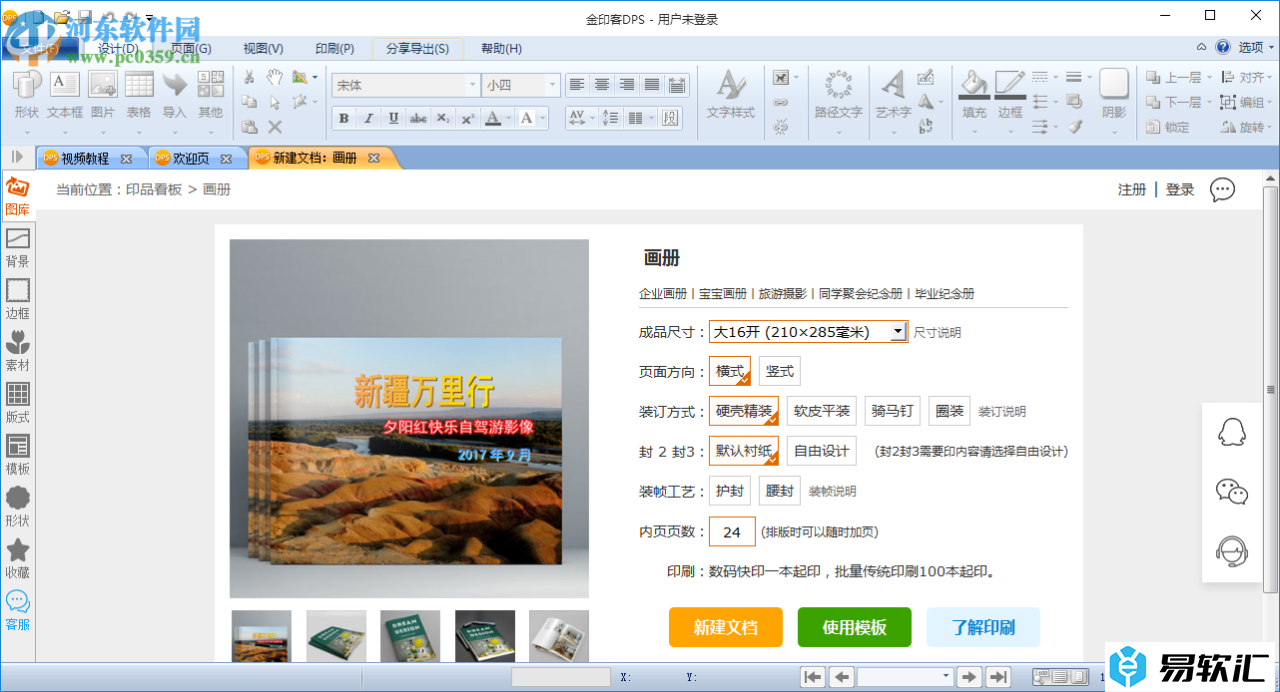The image size is (1280, 692).
Task: Expand the 下一层 send backward dropdown
Action: point(1210,102)
